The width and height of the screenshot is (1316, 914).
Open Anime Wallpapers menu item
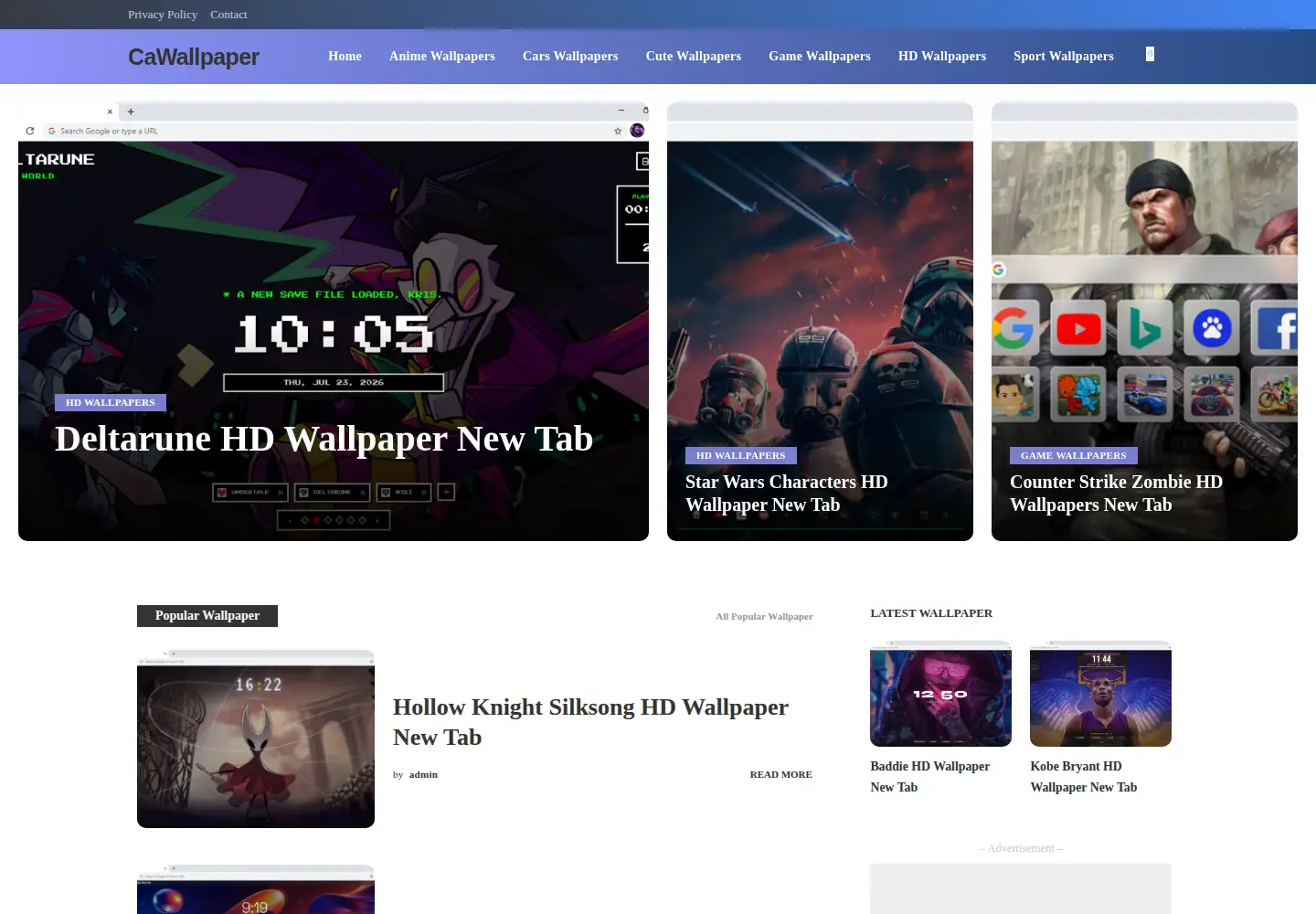[x=442, y=56]
